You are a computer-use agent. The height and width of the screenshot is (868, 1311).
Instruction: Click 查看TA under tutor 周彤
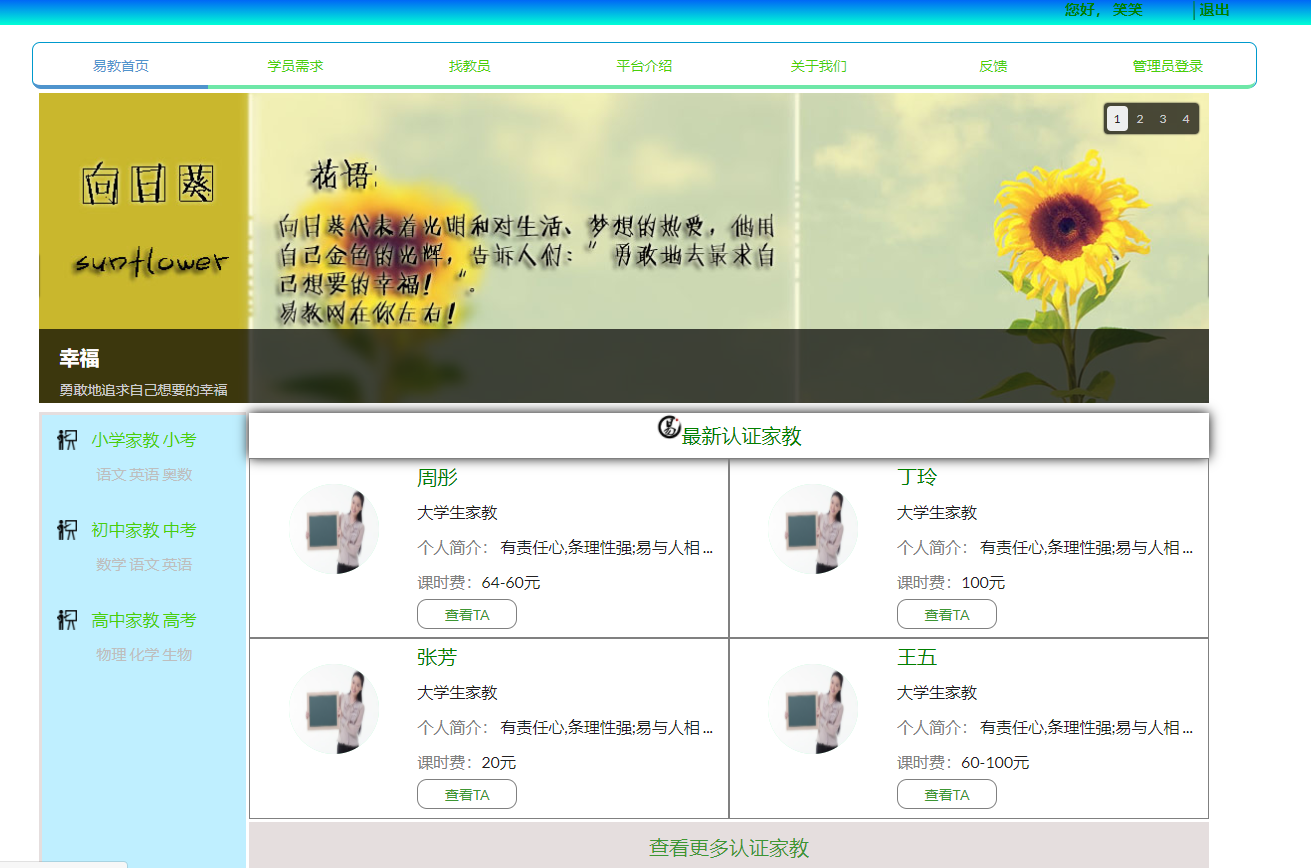pos(466,613)
